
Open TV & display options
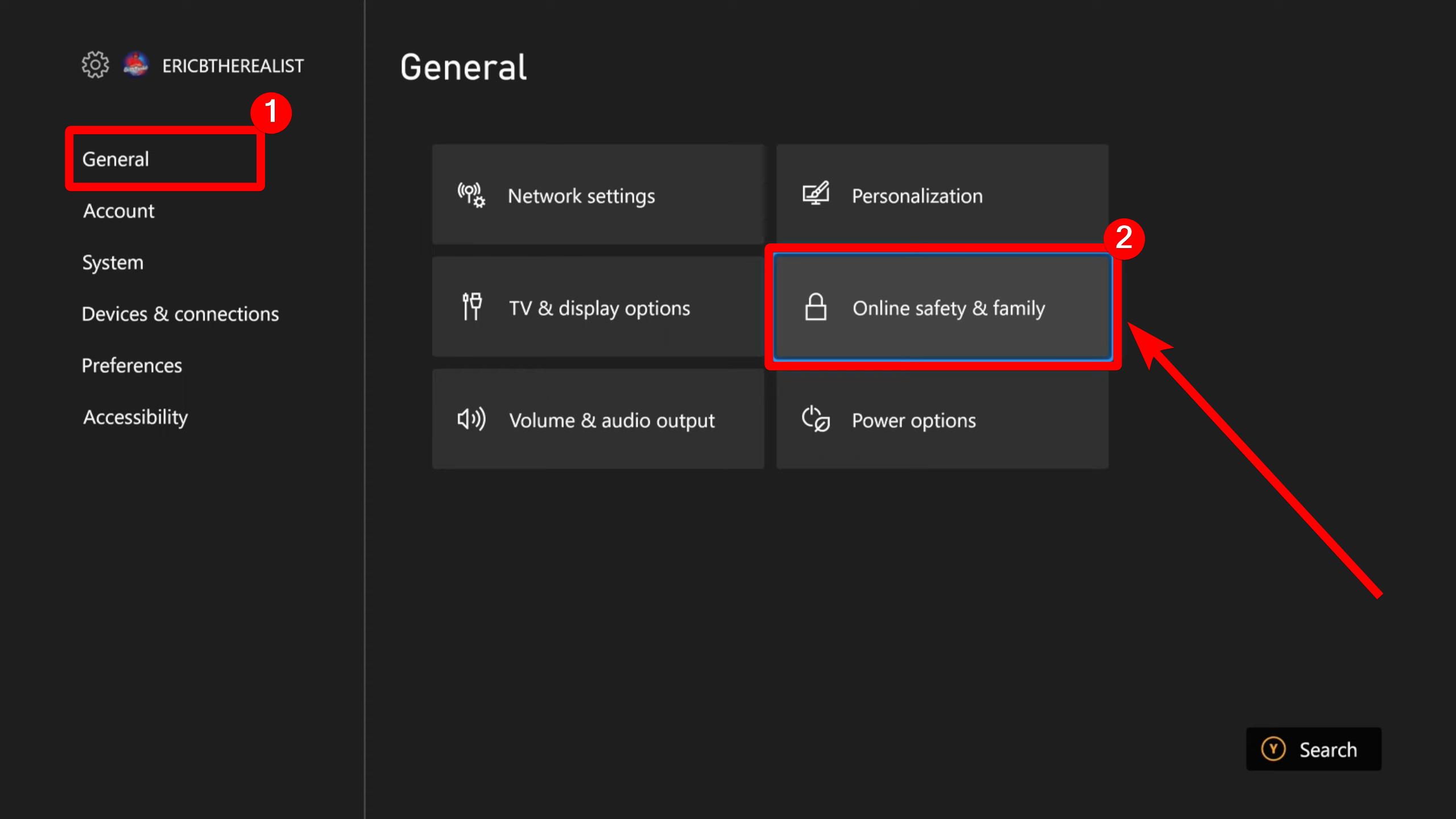pos(598,308)
